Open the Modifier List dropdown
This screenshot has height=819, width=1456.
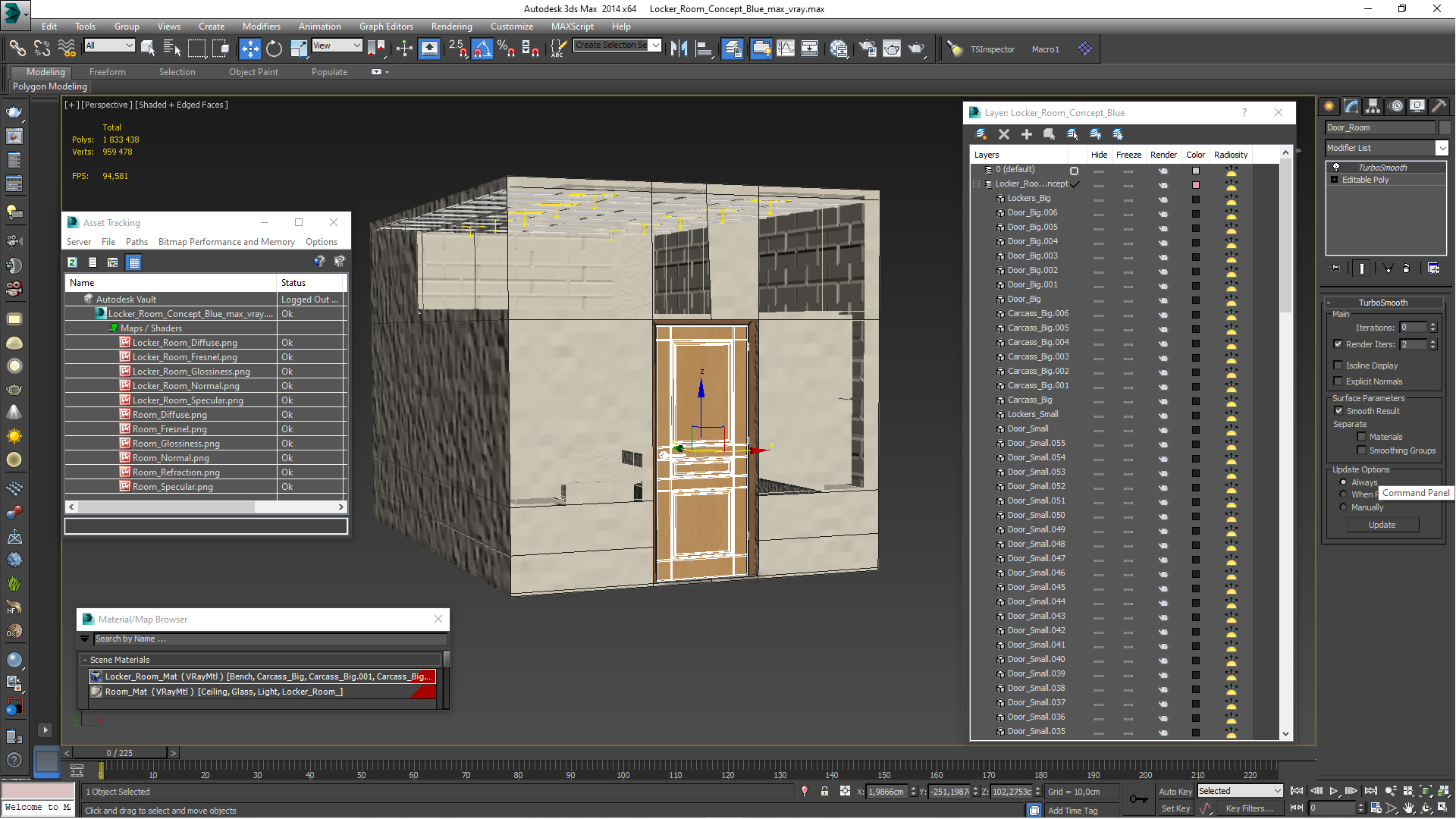1442,148
